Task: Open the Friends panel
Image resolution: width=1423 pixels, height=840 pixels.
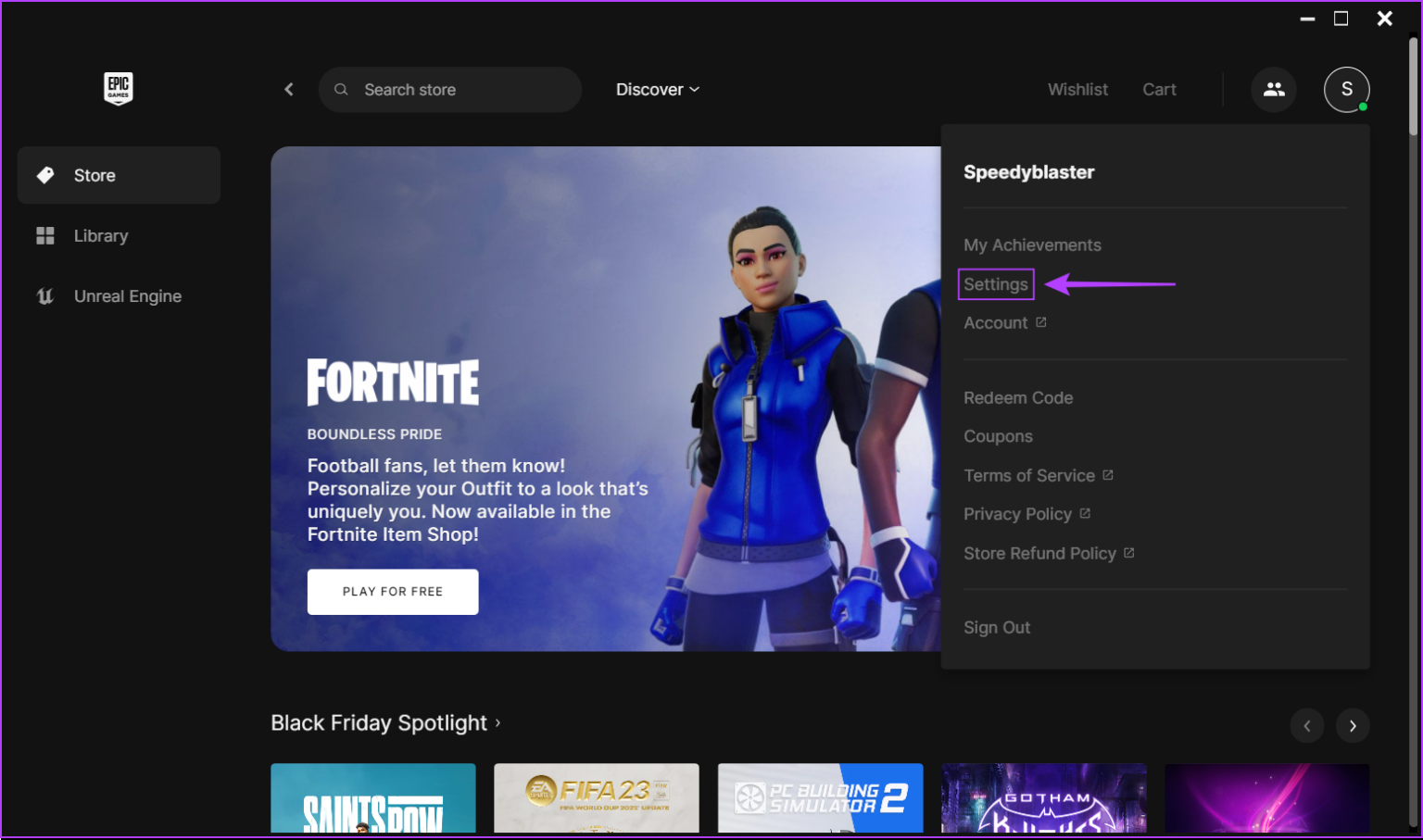Action: 1274,89
